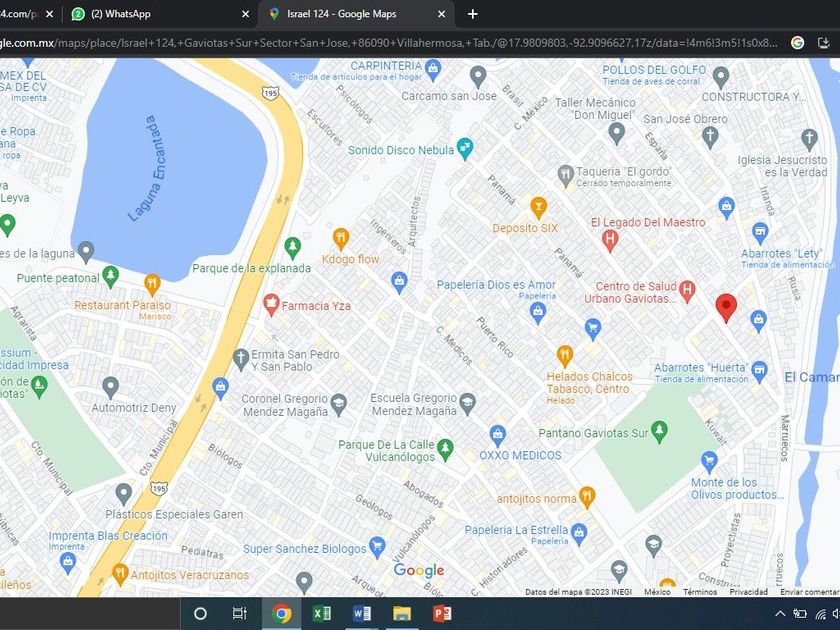The height and width of the screenshot is (630, 840).
Task: Open PowerPoint from the taskbar
Action: [x=442, y=613]
